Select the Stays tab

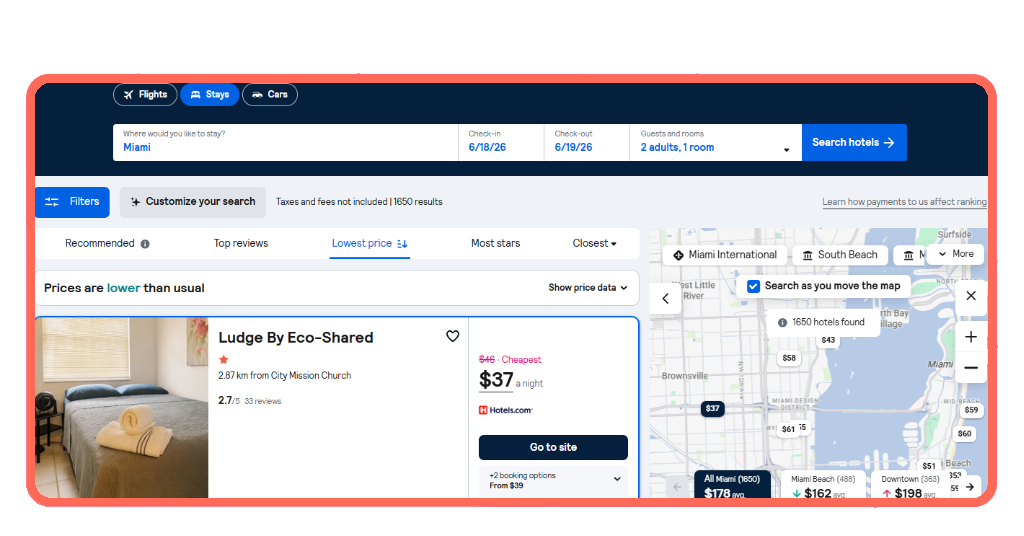(210, 95)
